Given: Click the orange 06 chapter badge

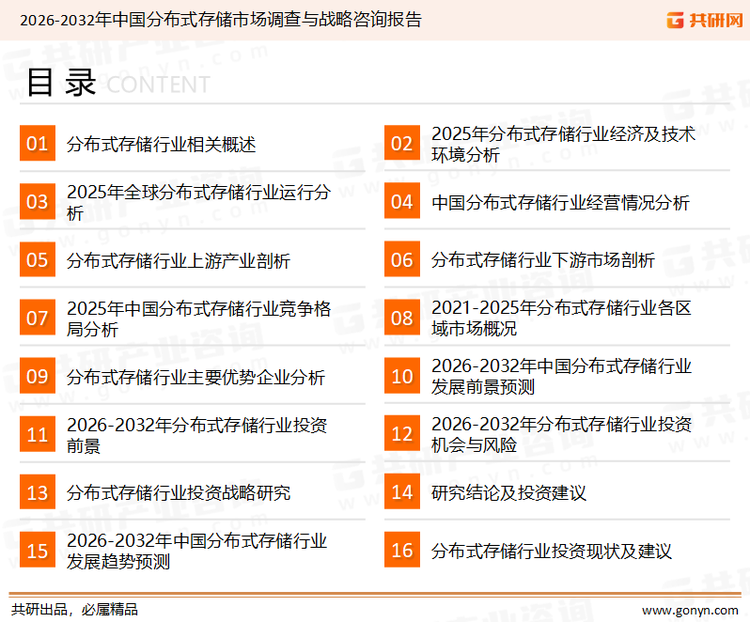Looking at the screenshot, I should pyautogui.click(x=402, y=259).
